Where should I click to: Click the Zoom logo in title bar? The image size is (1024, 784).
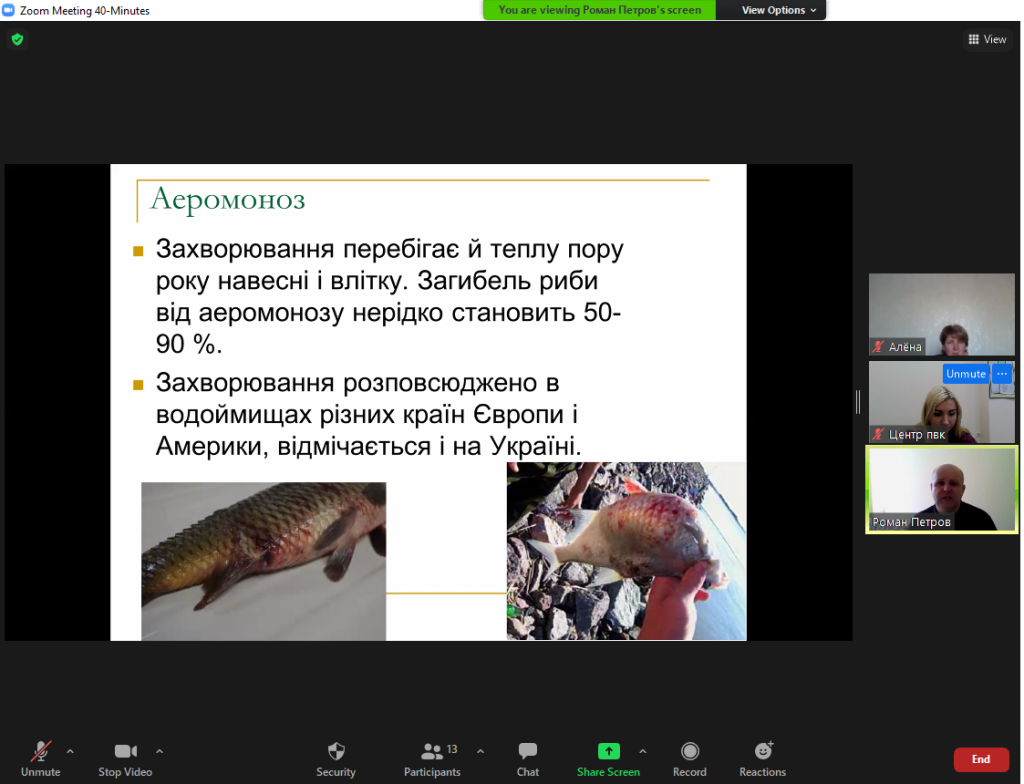click(x=9, y=10)
